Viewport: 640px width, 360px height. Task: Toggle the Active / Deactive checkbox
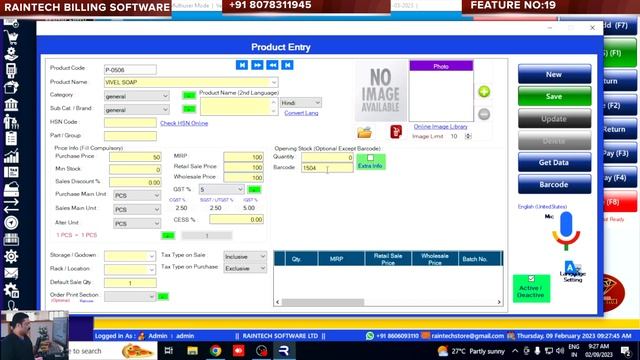click(531, 279)
